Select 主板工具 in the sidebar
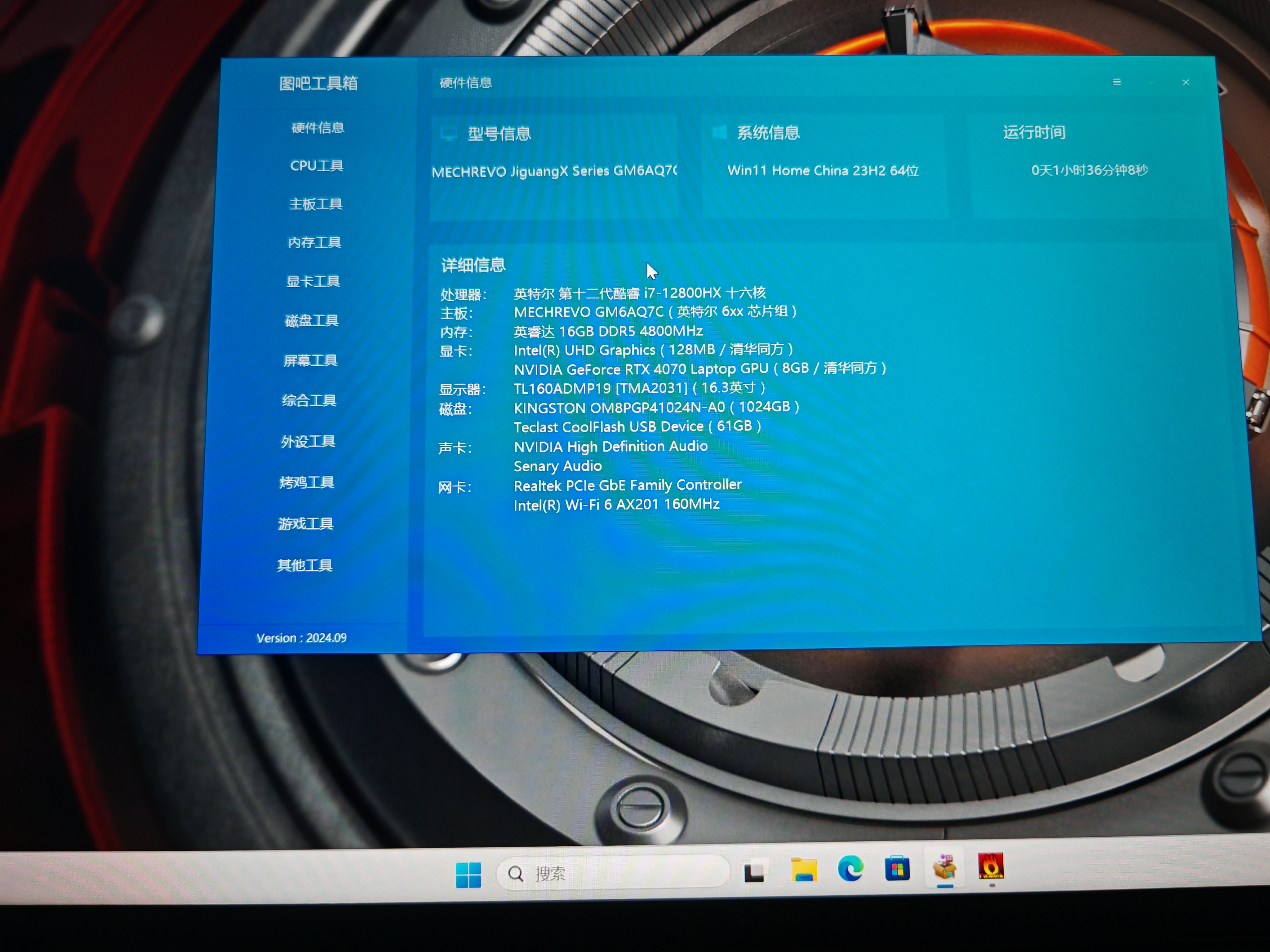1270x952 pixels. [x=315, y=204]
